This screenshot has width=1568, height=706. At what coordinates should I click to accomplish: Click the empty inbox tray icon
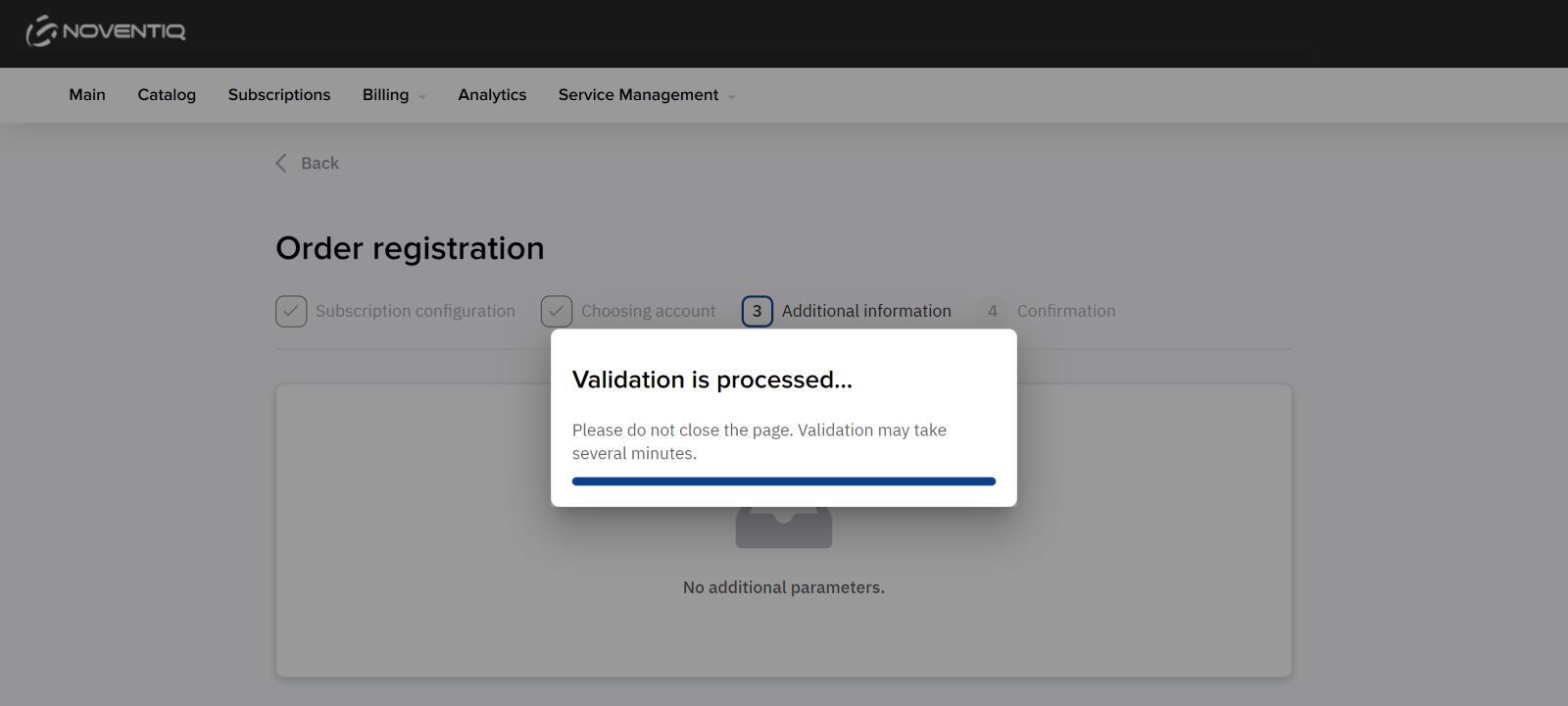click(x=783, y=528)
